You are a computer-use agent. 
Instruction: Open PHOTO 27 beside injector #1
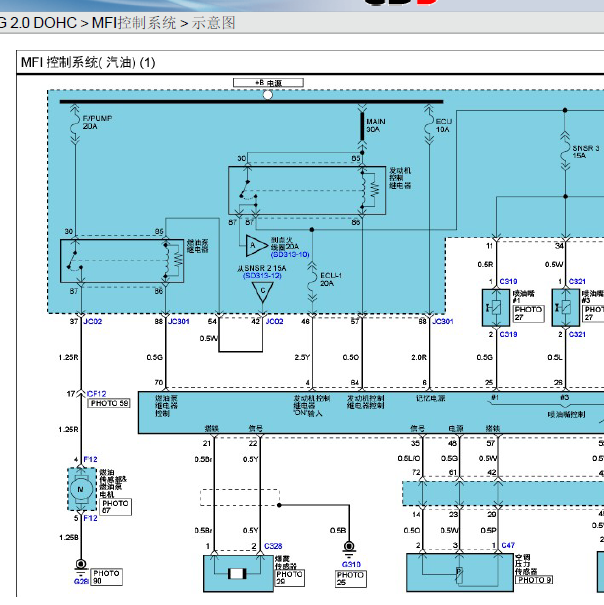(x=529, y=313)
